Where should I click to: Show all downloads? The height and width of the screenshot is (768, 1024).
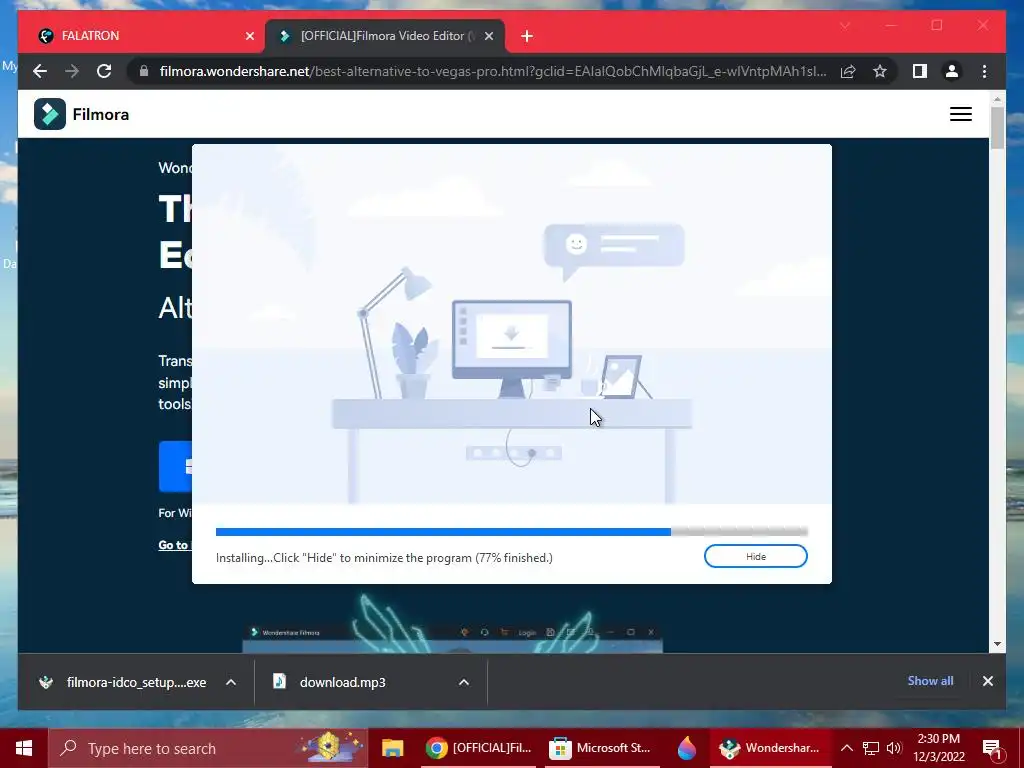click(x=930, y=680)
